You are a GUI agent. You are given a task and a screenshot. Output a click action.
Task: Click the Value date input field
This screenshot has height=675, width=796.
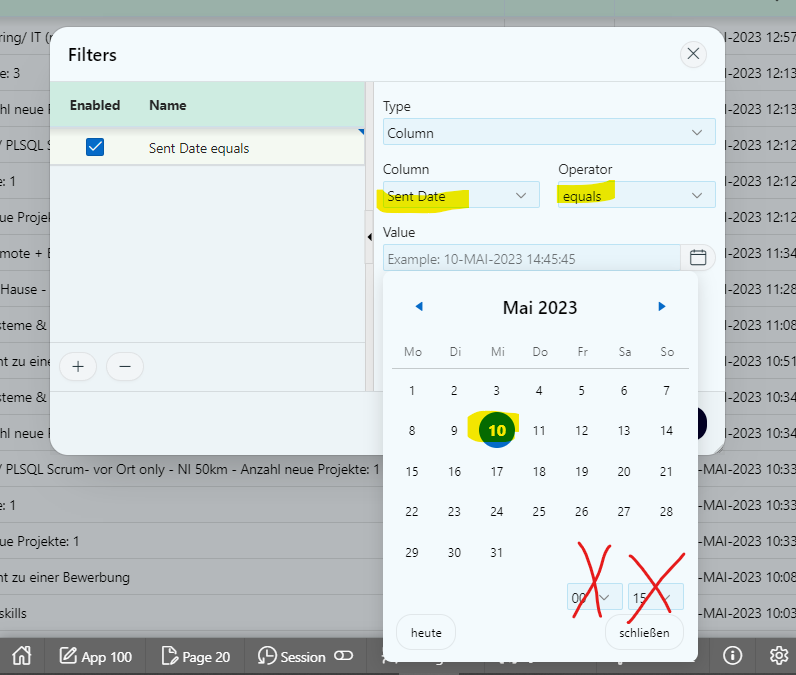point(531,259)
